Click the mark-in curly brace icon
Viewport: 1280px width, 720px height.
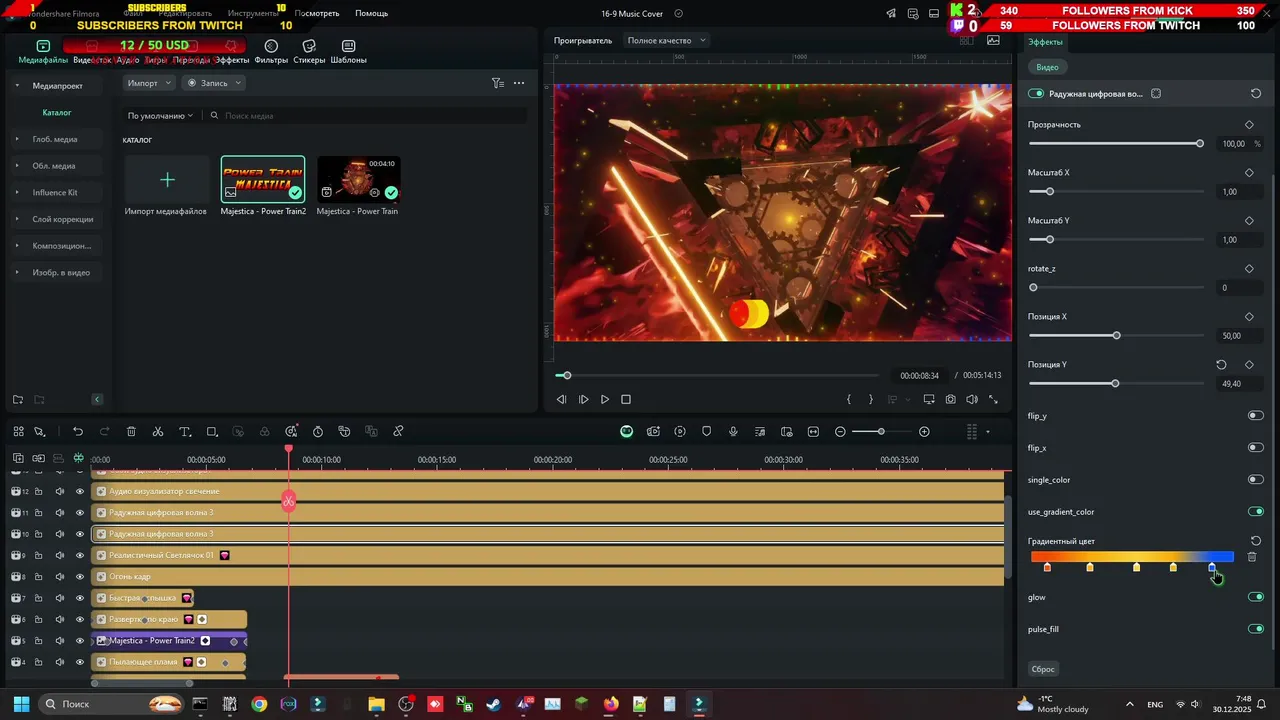849,399
